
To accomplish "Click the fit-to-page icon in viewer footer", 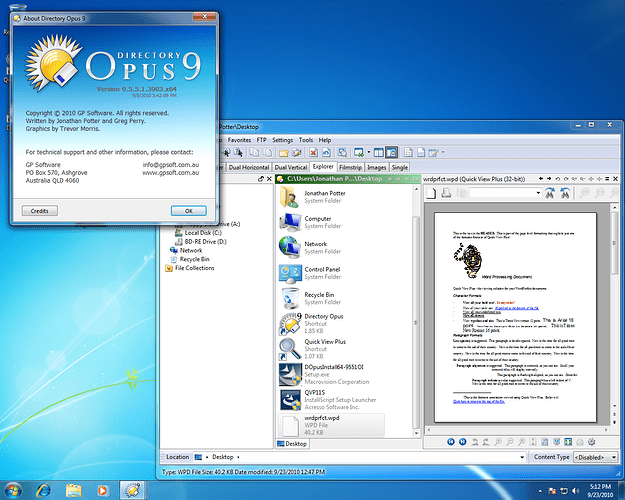I will [x=533, y=441].
